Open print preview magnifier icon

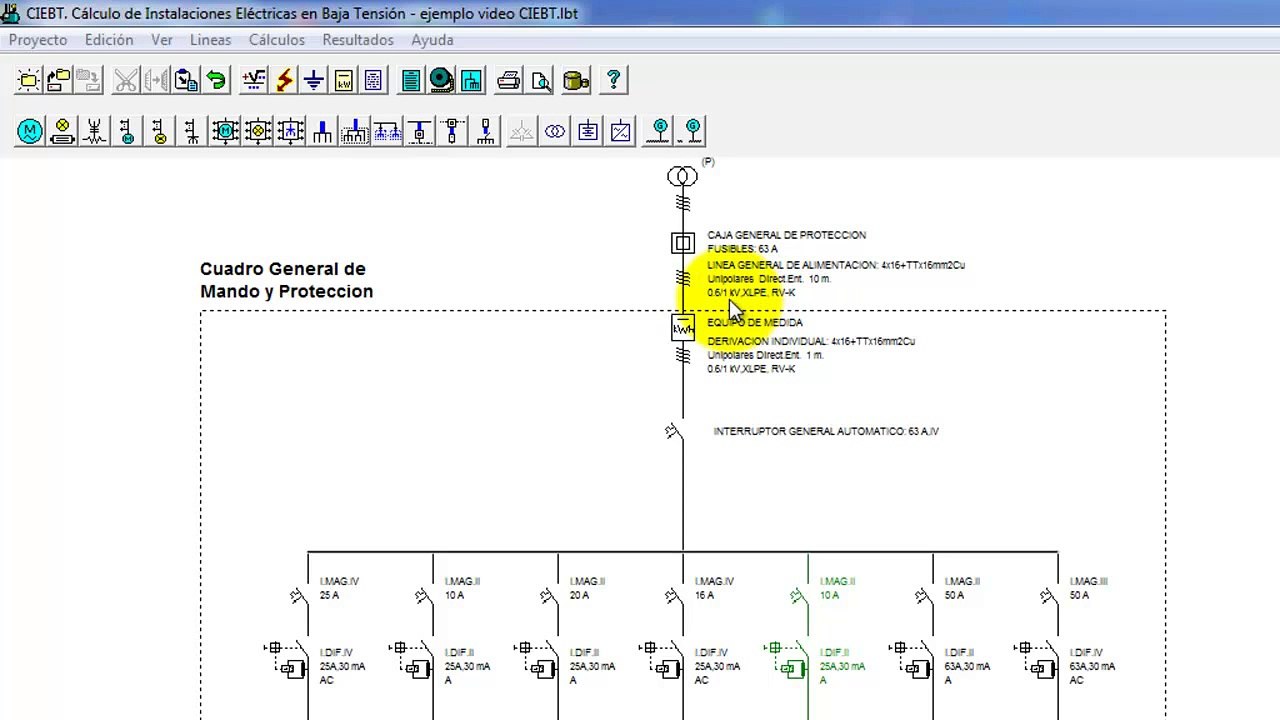[541, 80]
